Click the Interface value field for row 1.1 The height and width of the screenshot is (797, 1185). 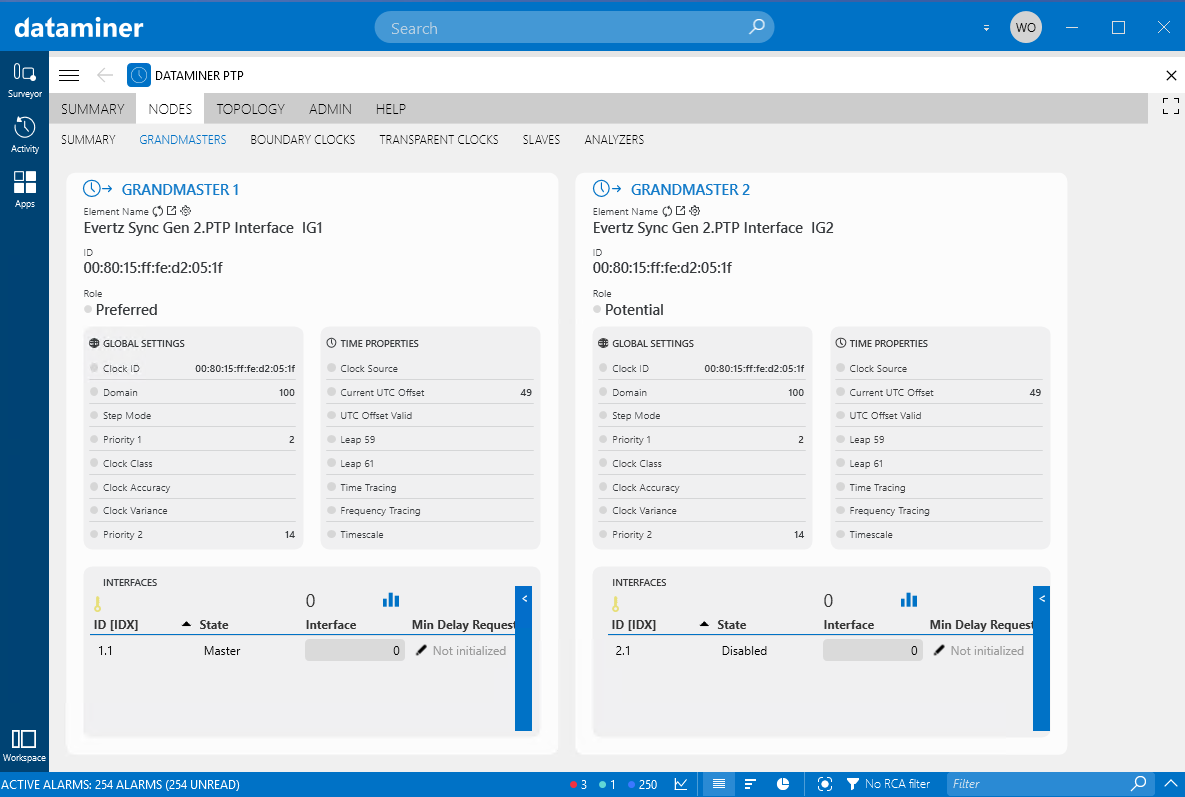(x=354, y=650)
